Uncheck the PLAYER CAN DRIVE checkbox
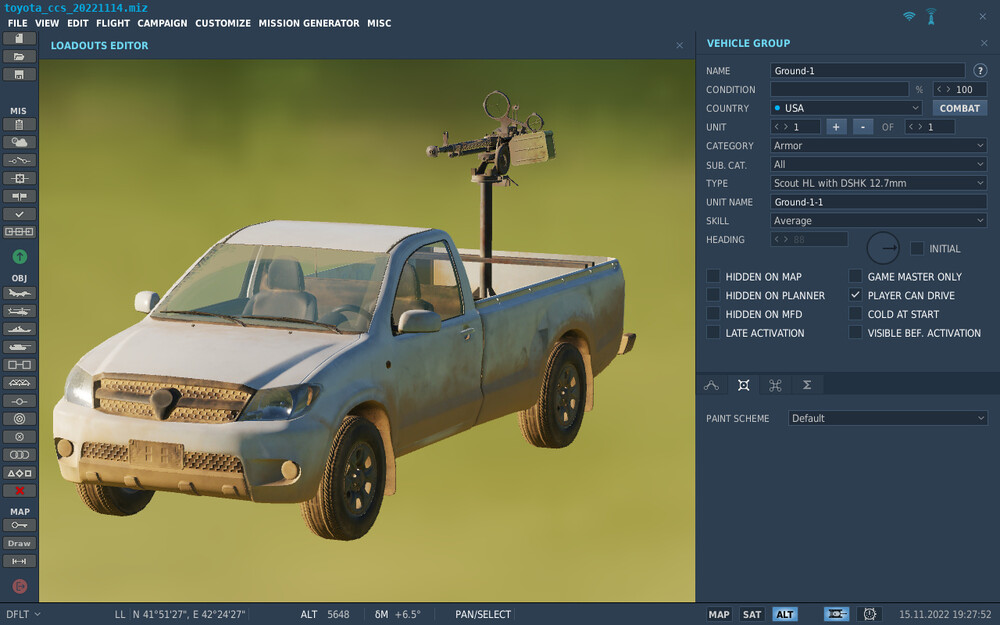1000x625 pixels. coord(855,296)
